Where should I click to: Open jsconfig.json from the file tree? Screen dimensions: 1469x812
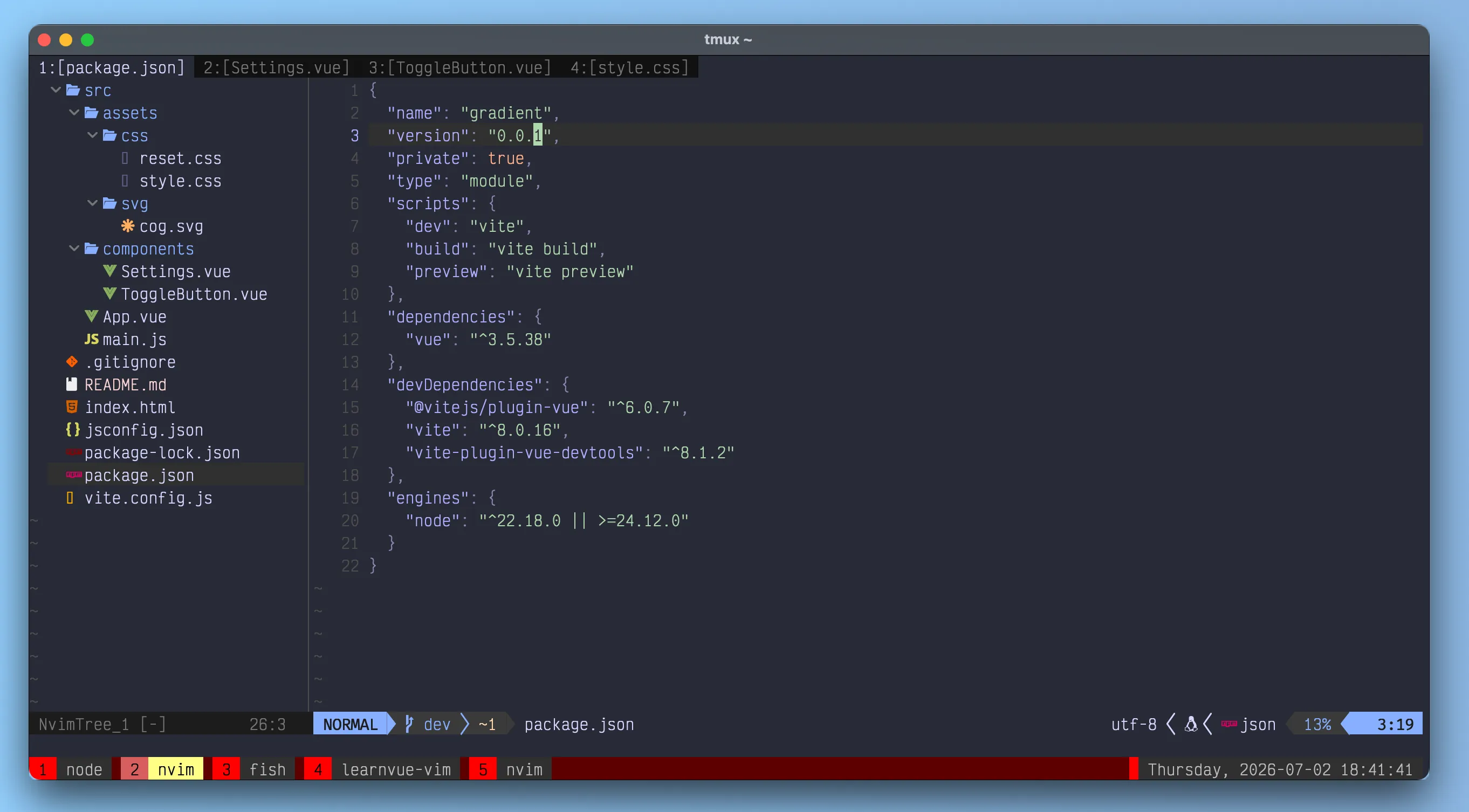(x=143, y=430)
